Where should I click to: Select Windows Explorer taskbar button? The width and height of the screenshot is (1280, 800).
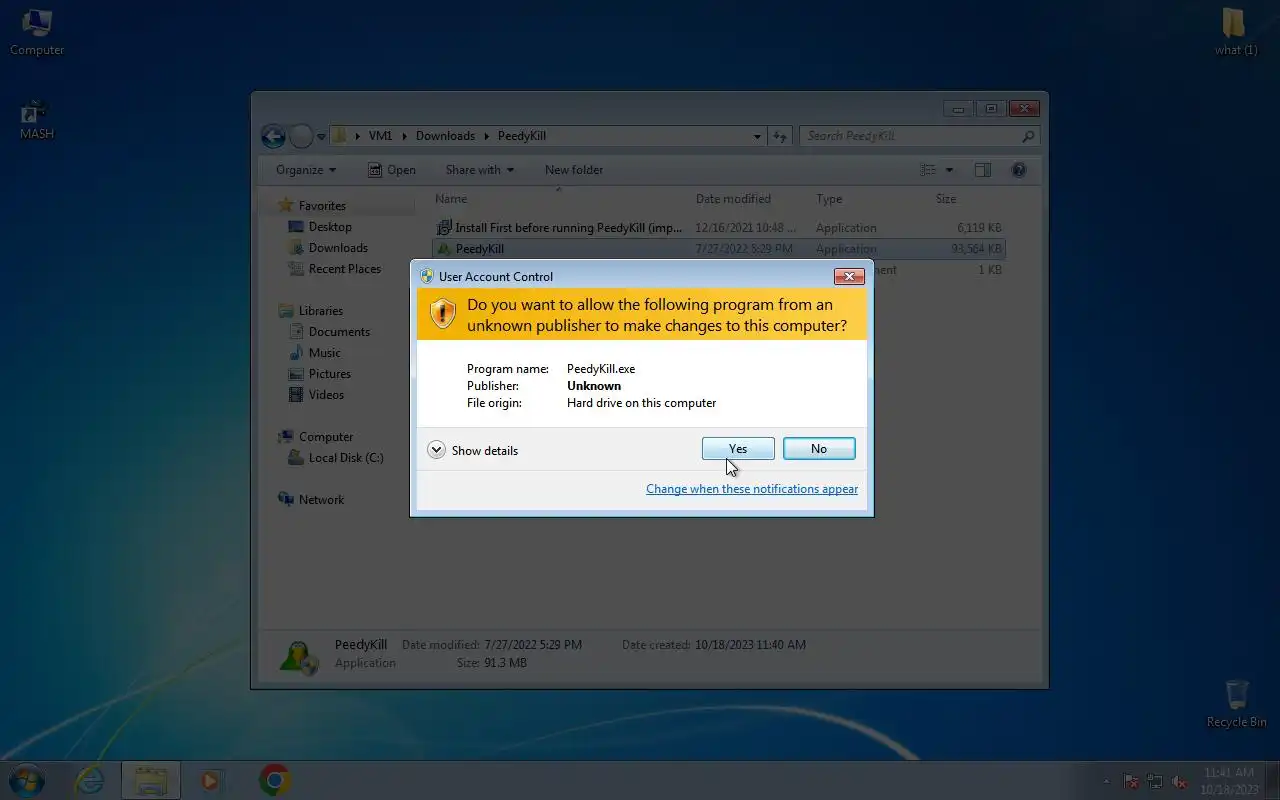click(151, 780)
